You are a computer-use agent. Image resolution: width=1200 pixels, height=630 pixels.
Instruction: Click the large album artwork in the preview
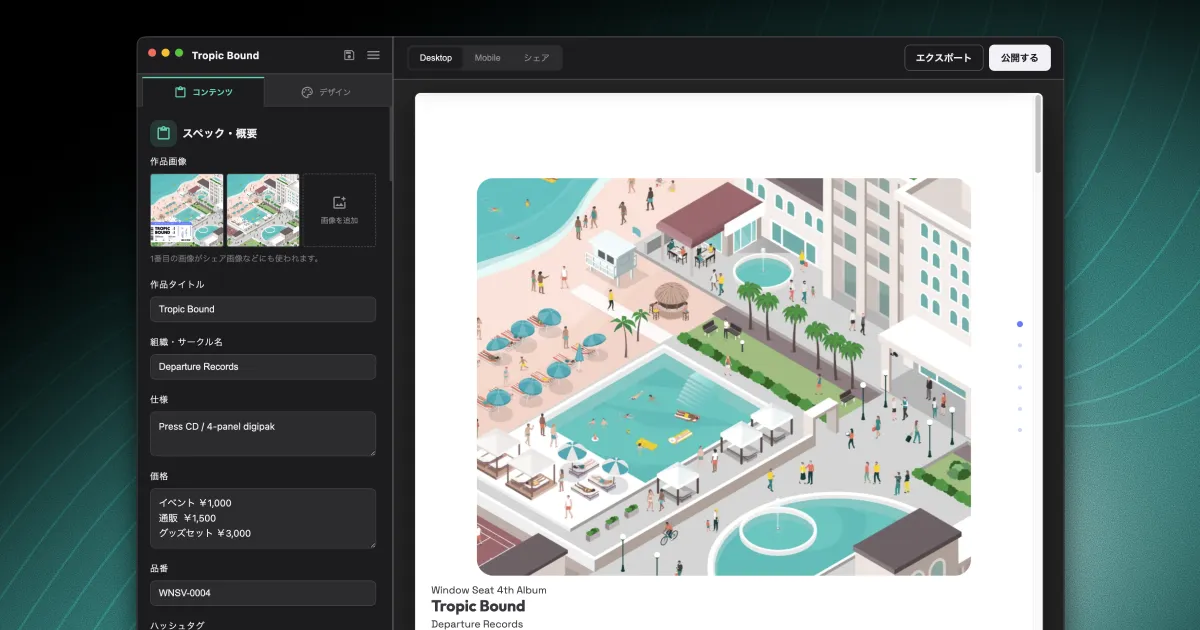click(x=724, y=377)
